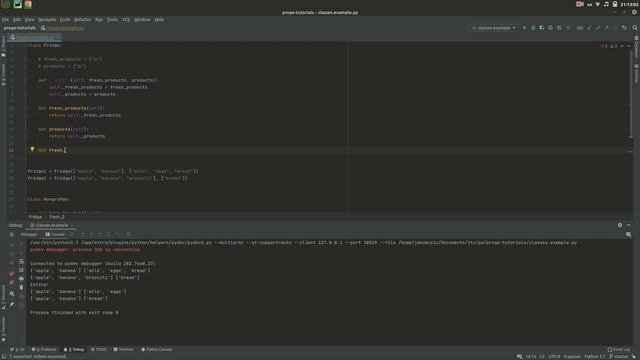
Task: Open the View menu
Action: 29,20
